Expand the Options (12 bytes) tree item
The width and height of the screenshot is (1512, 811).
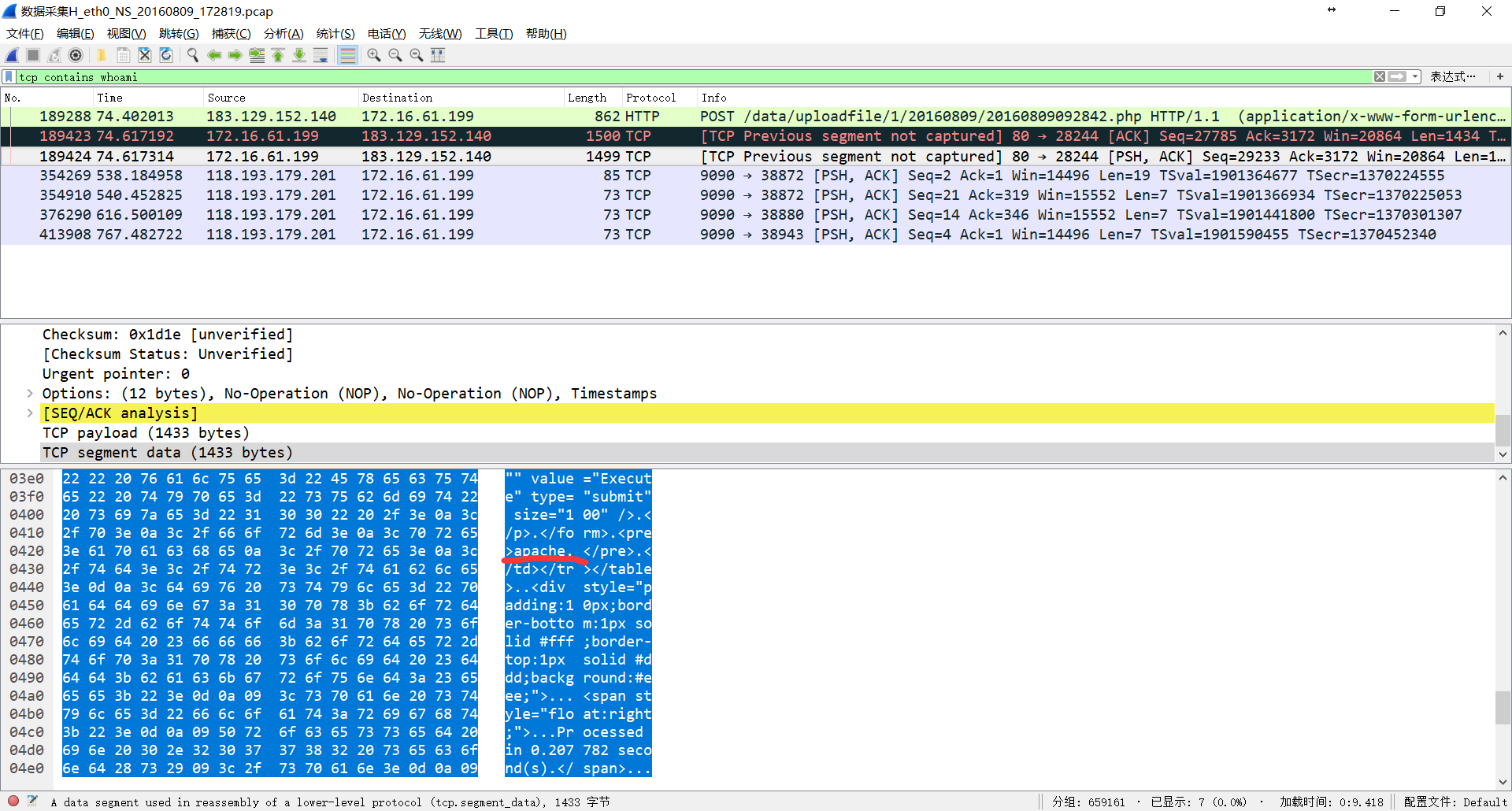pyautogui.click(x=30, y=393)
